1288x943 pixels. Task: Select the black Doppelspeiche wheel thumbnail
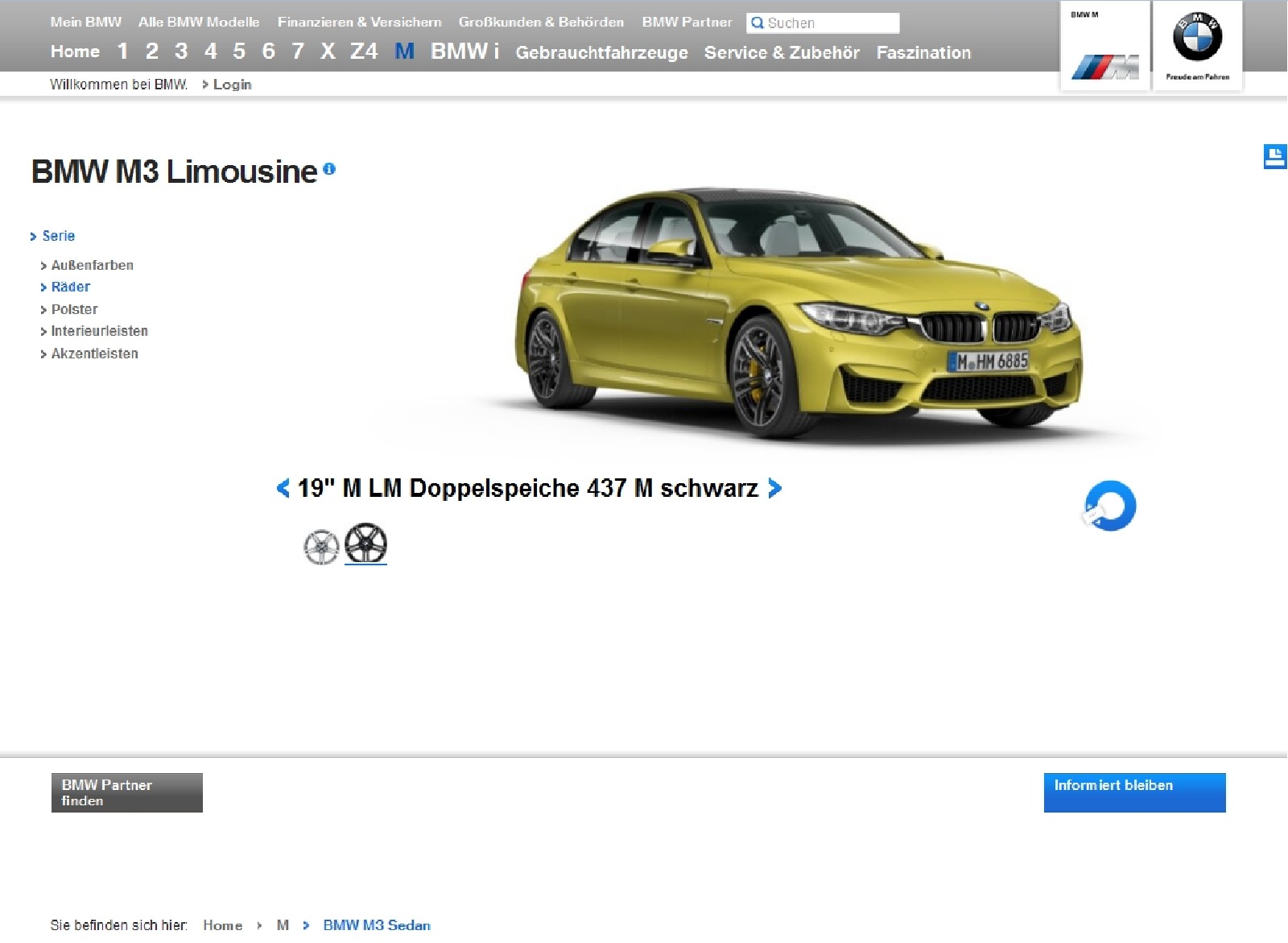tap(365, 544)
